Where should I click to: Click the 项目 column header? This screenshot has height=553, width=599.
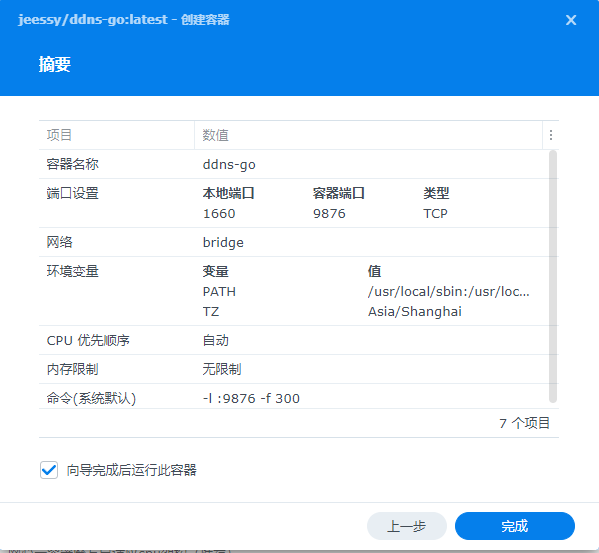coord(117,135)
